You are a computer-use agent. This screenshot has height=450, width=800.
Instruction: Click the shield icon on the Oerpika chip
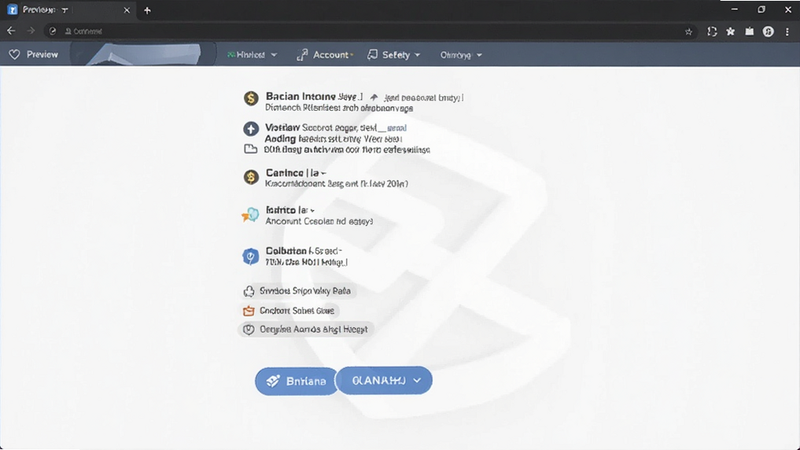tap(248, 330)
